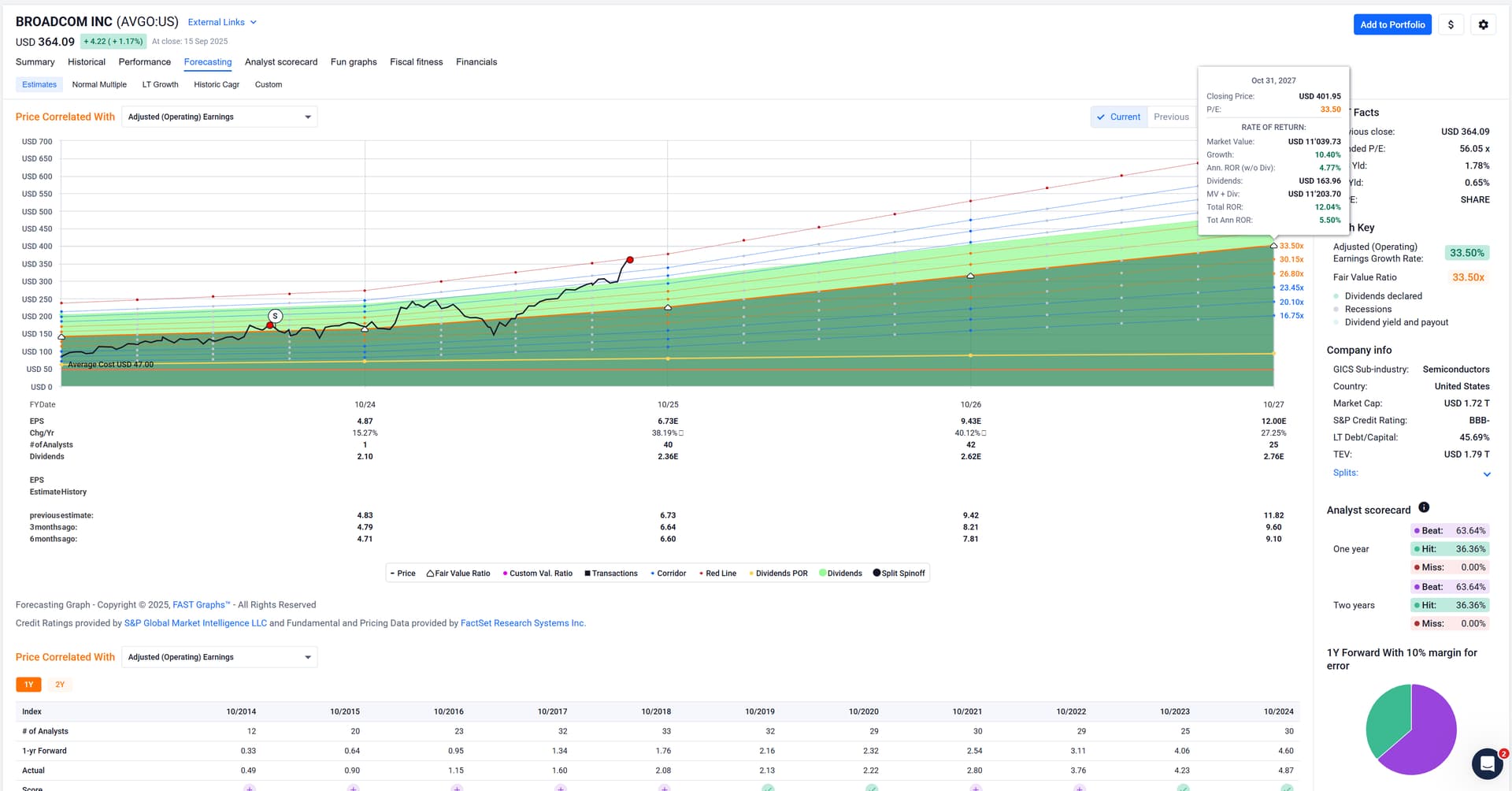Click the green Dividends legend swatch

click(823, 573)
